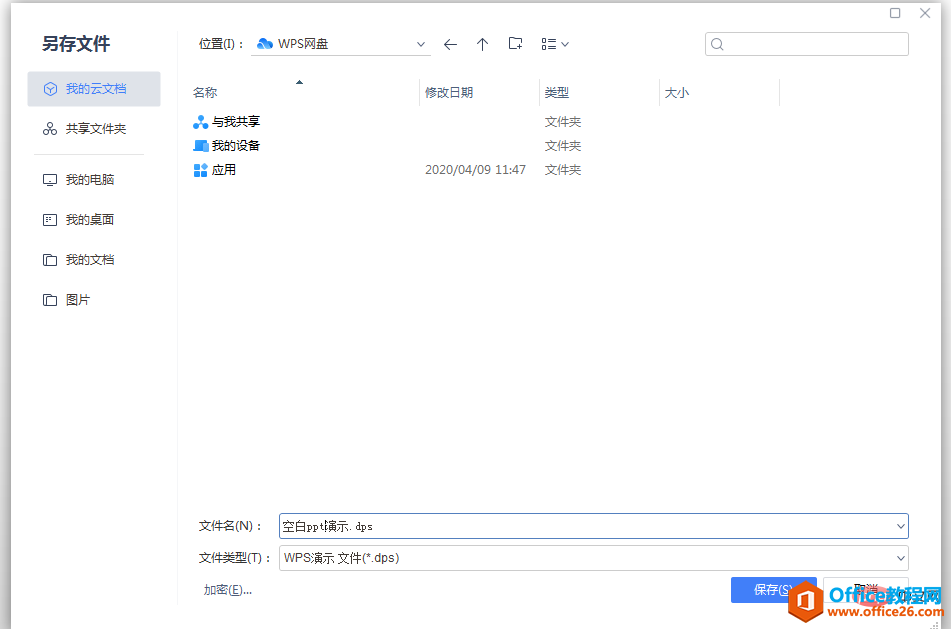Change the file list view mode

click(554, 44)
